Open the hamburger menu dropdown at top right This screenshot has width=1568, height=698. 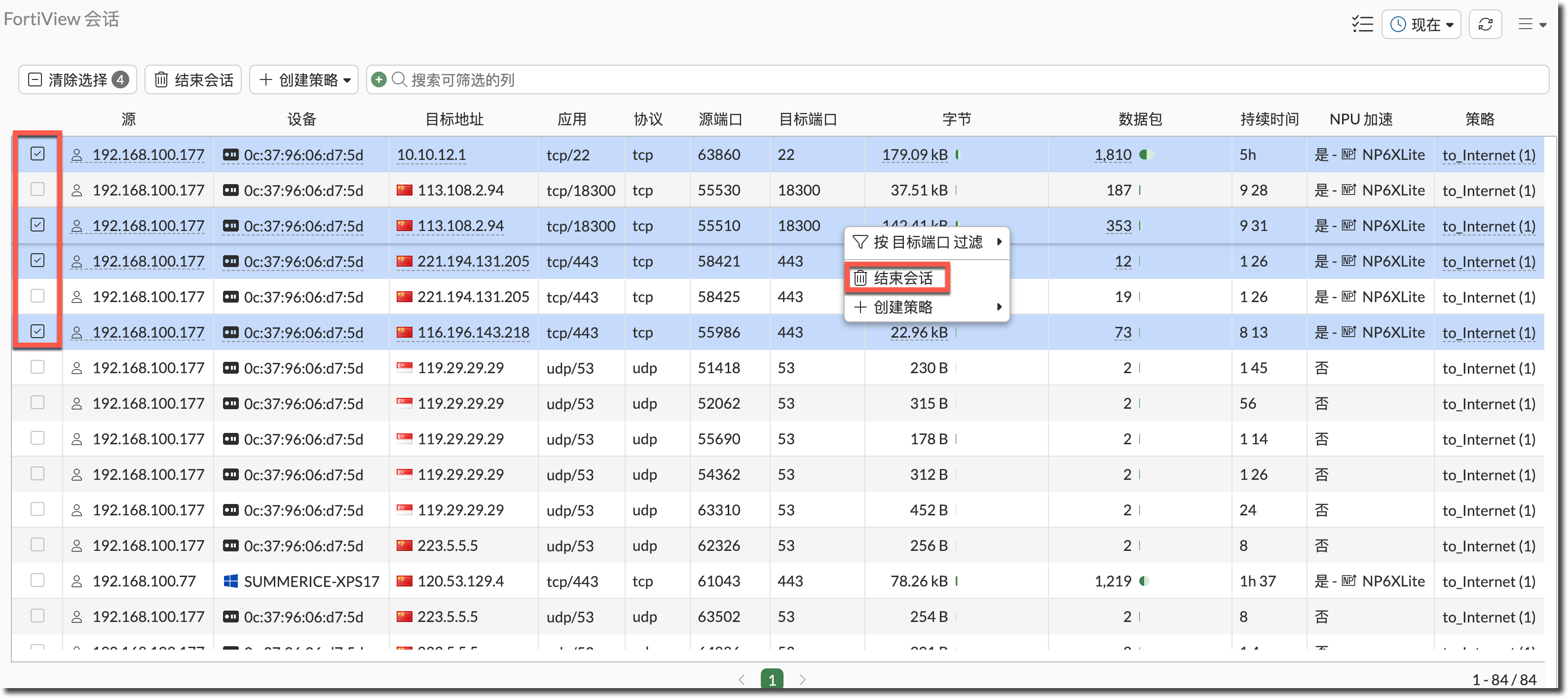point(1532,24)
